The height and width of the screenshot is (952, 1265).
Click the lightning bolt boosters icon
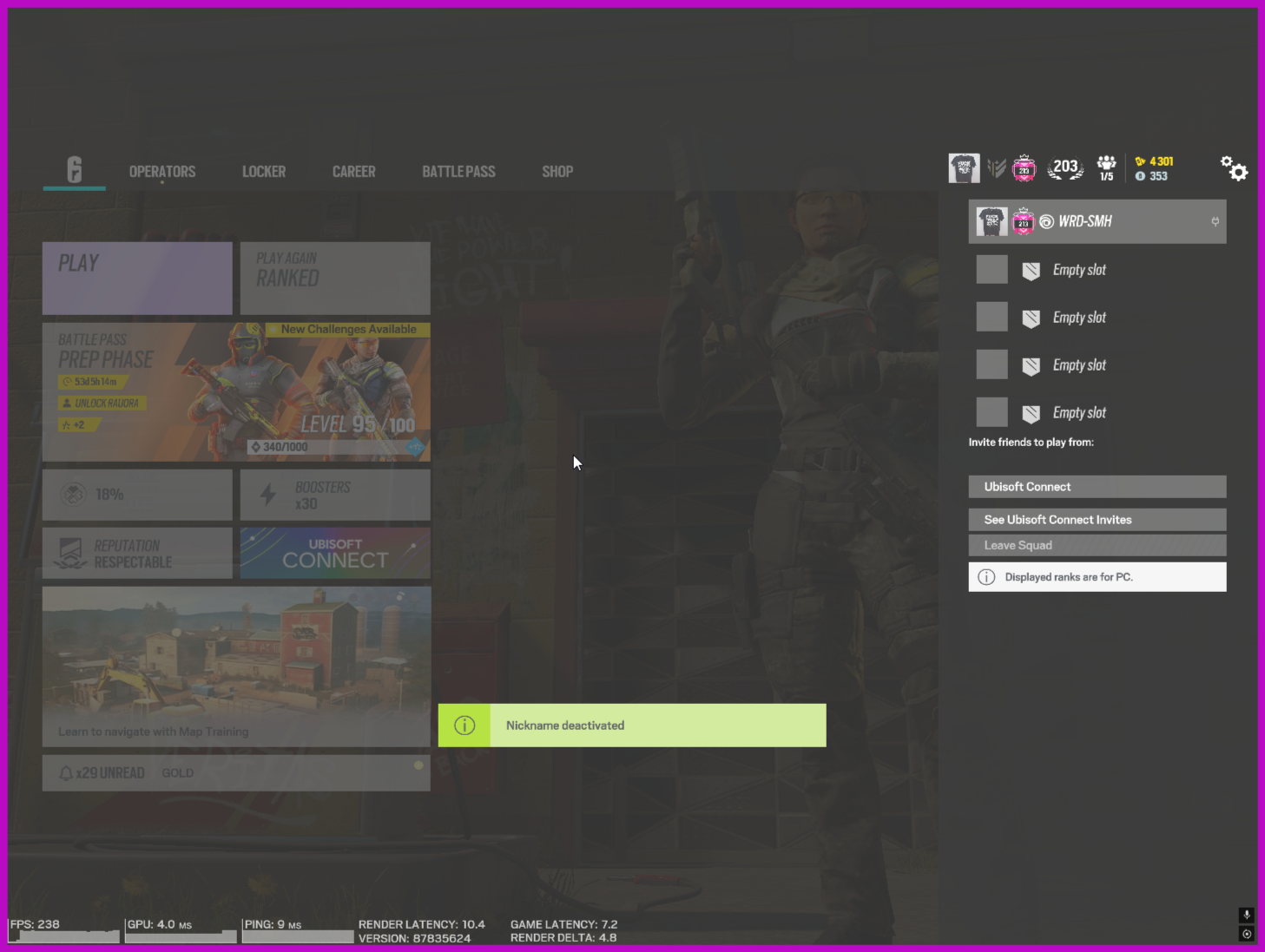pyautogui.click(x=268, y=495)
